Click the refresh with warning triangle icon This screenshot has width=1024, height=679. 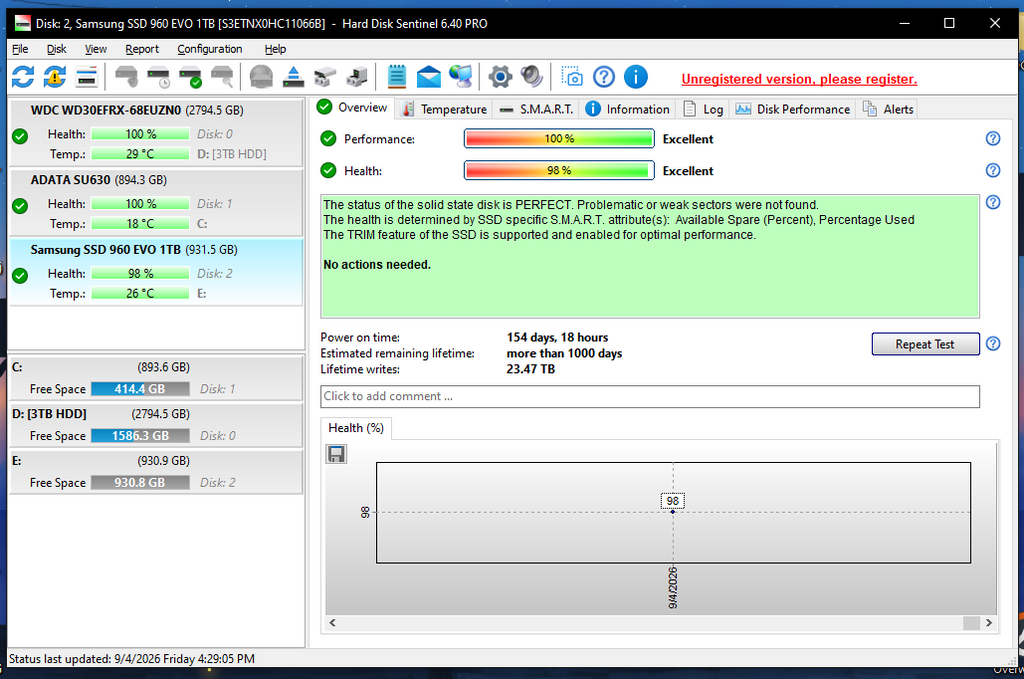[55, 77]
